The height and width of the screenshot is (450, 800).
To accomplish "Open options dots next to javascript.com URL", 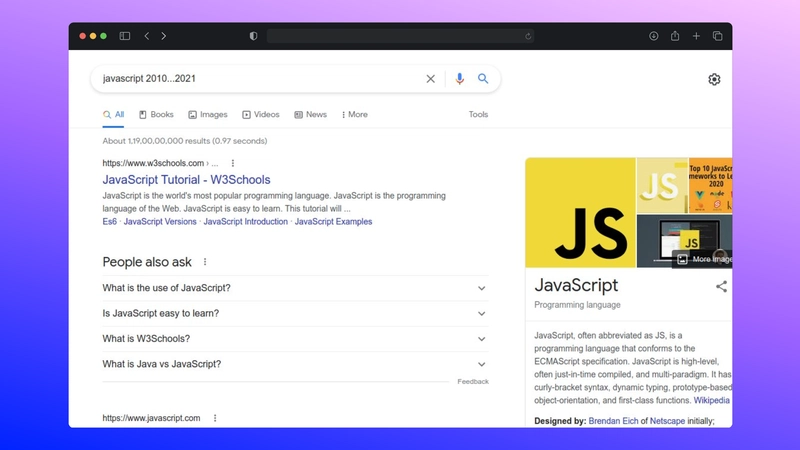I will click(x=215, y=418).
